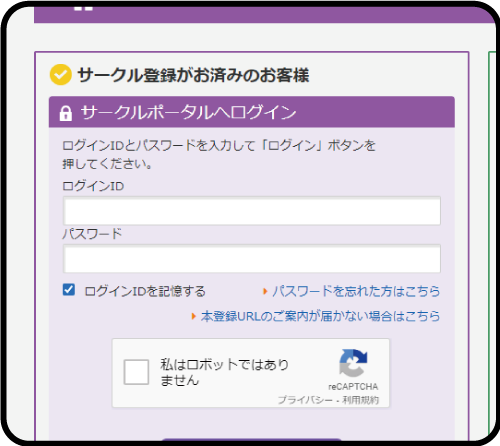Click the purple login button at bottom

point(252,440)
